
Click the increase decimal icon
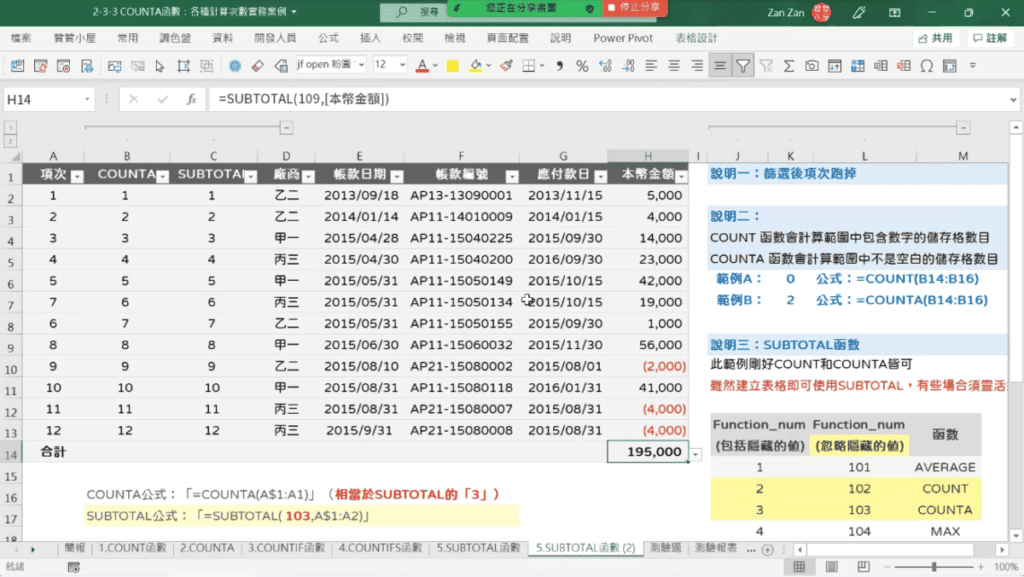tap(605, 66)
